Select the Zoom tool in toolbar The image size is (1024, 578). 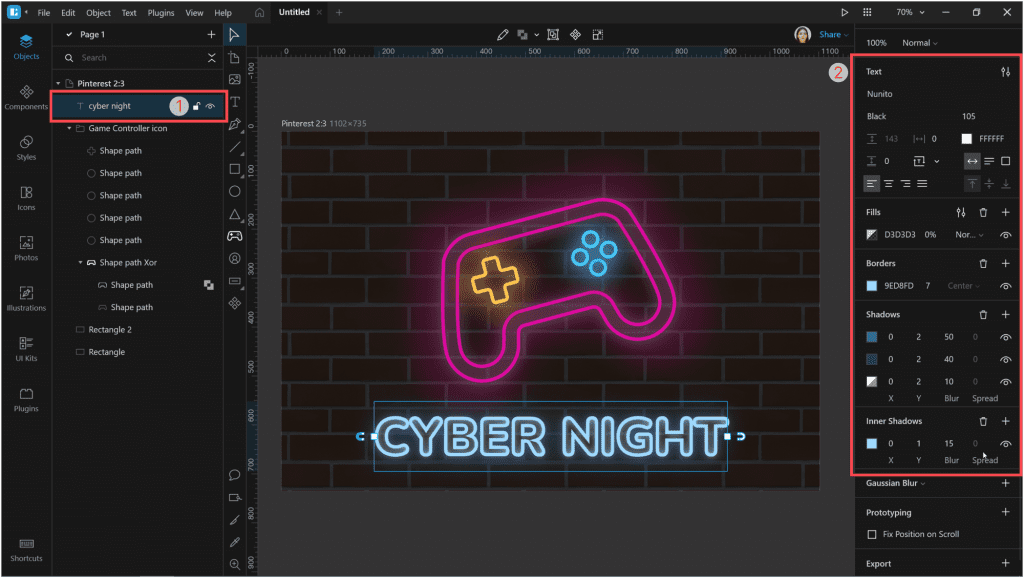click(x=234, y=564)
